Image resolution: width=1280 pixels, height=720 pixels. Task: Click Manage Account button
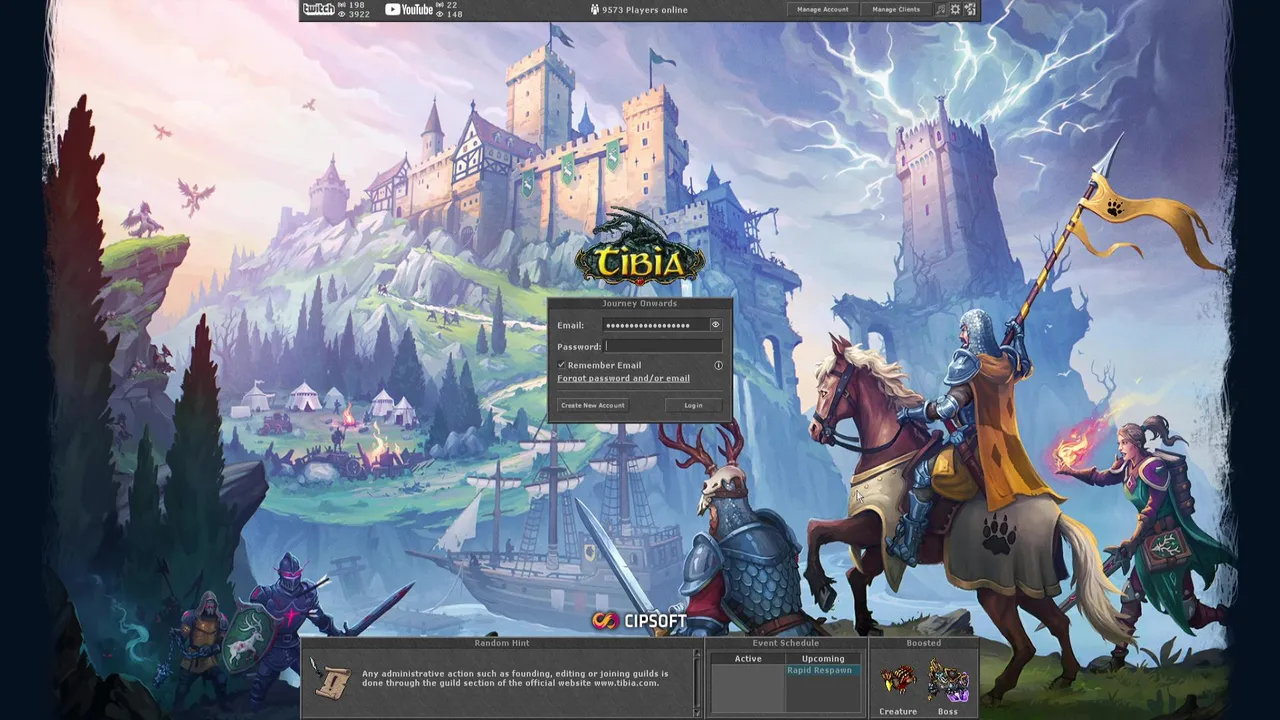823,9
